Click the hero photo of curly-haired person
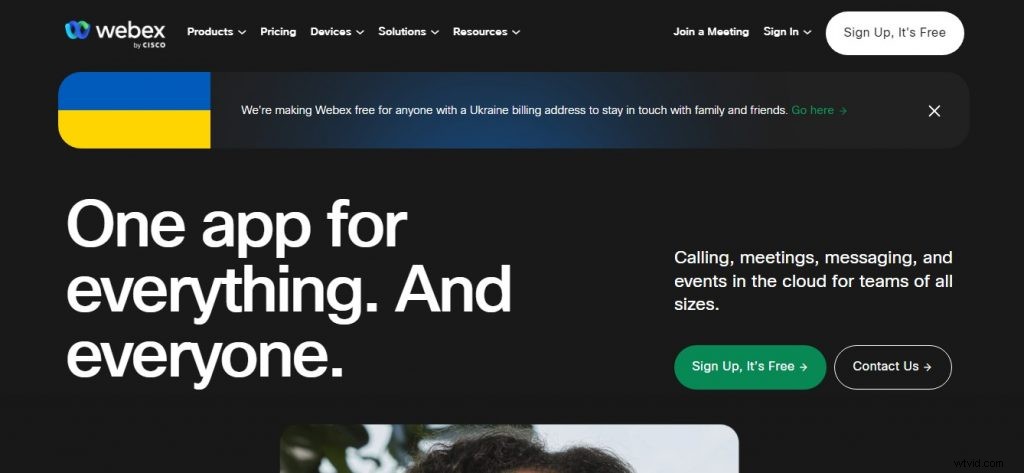 509,449
